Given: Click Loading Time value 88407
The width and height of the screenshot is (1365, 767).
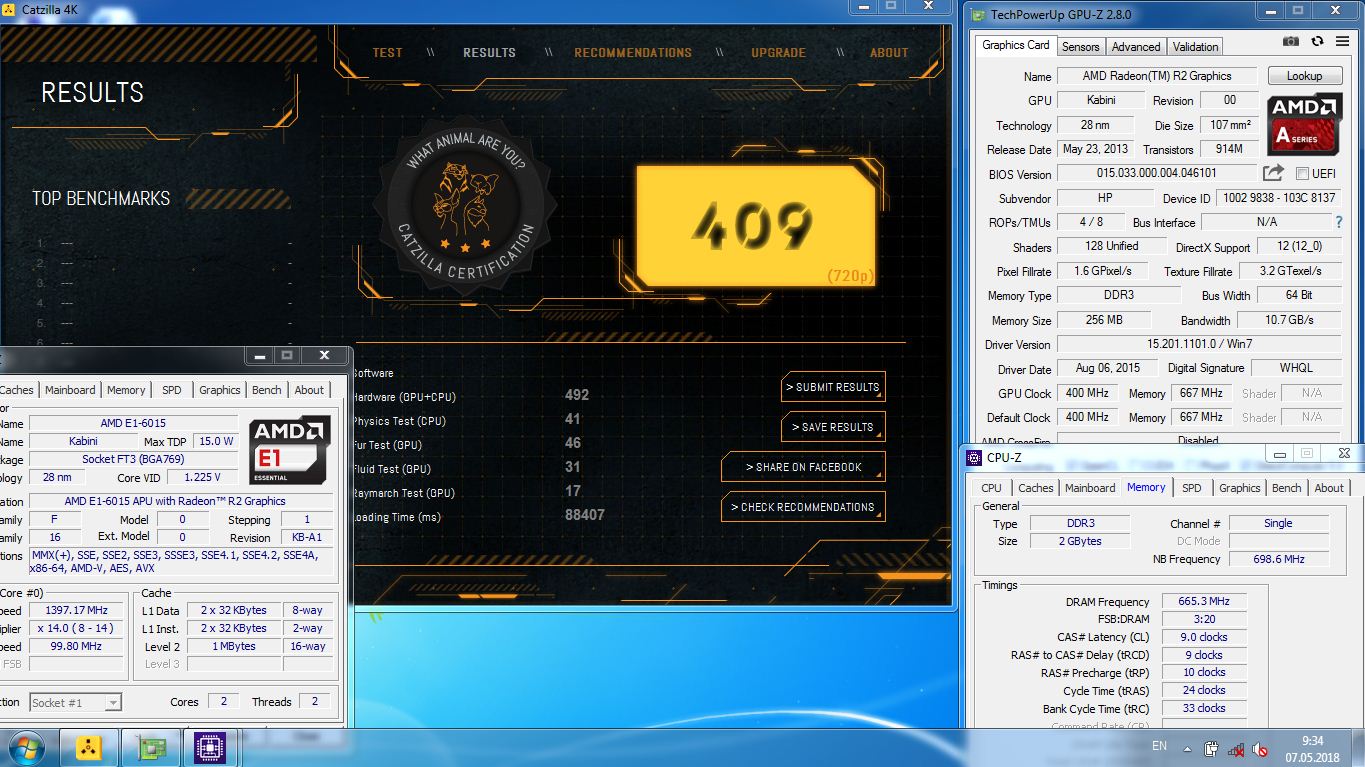Looking at the screenshot, I should [x=584, y=515].
